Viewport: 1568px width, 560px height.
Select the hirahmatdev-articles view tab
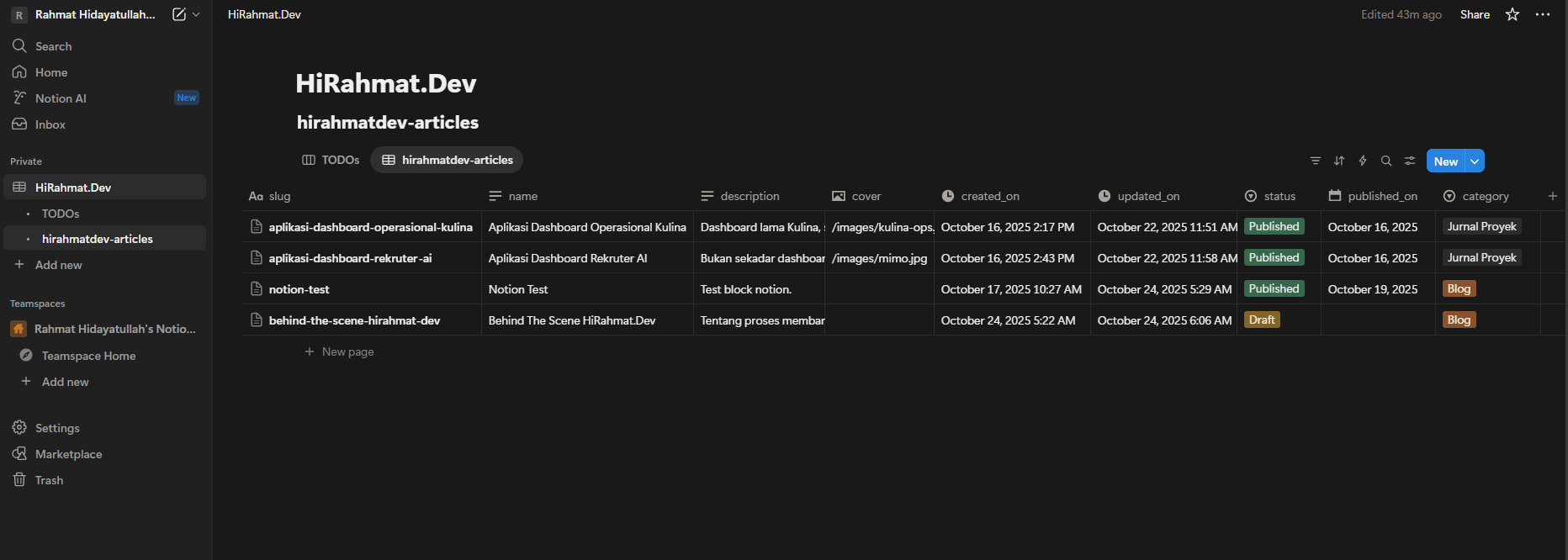coord(448,160)
